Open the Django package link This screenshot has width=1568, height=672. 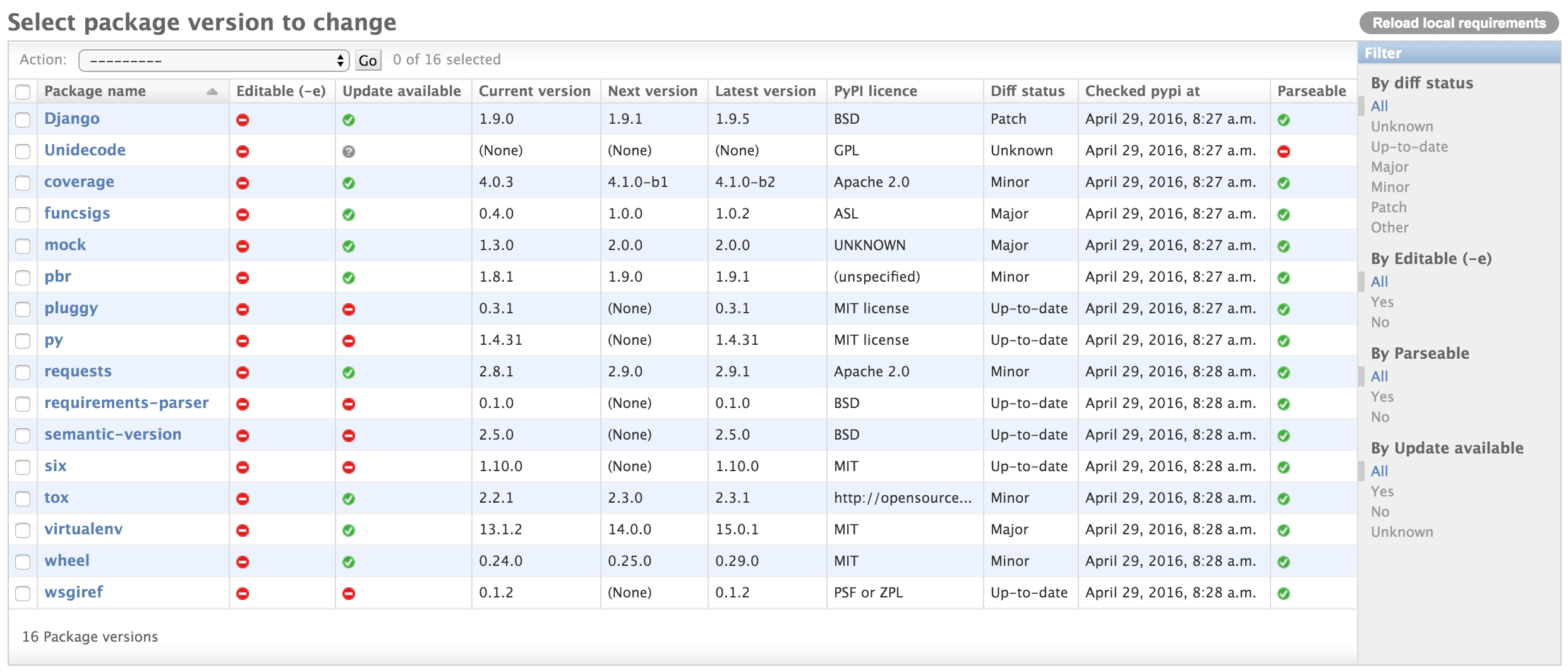click(x=72, y=119)
